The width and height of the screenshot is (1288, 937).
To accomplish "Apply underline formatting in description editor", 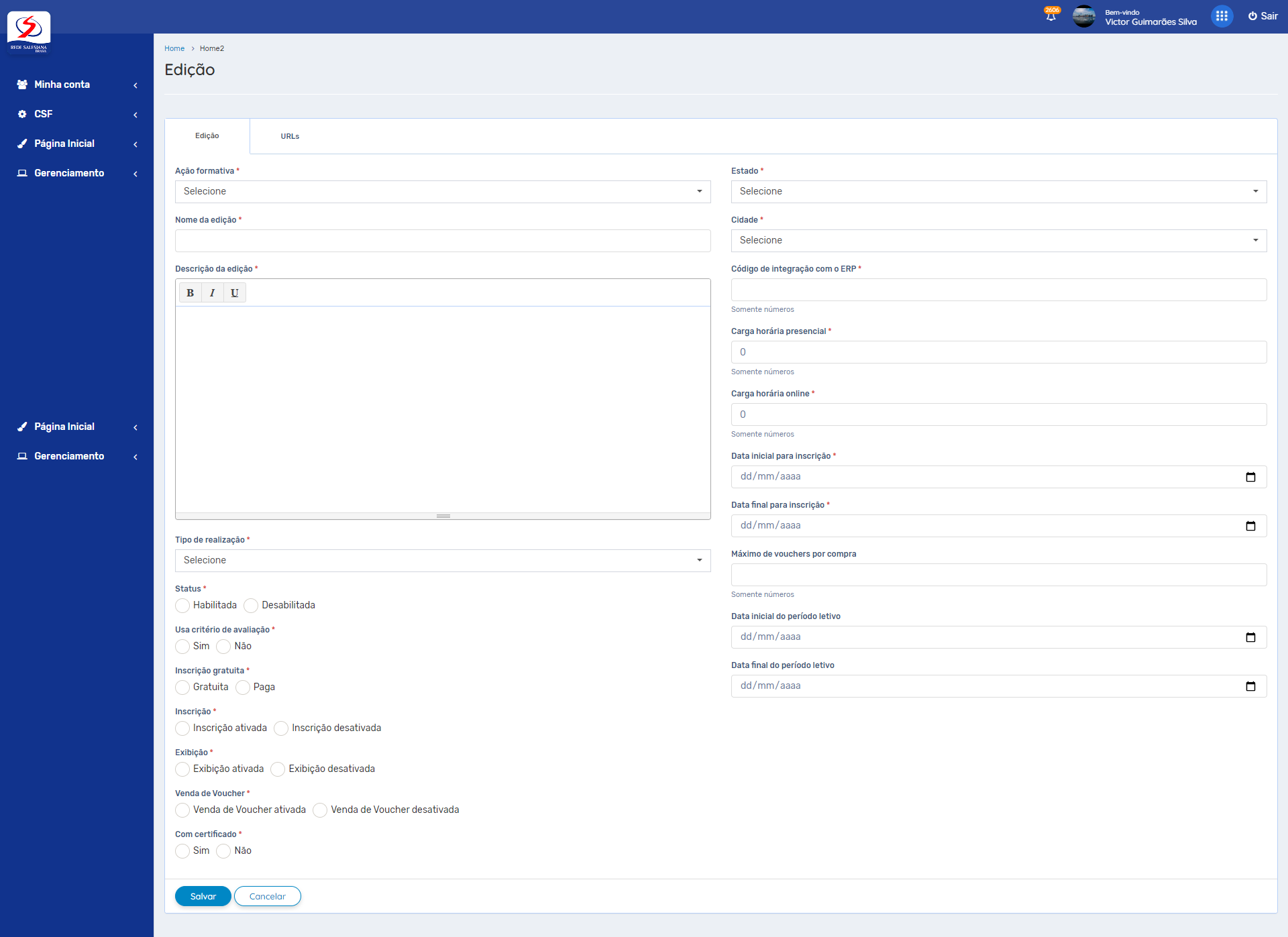I will (234, 292).
